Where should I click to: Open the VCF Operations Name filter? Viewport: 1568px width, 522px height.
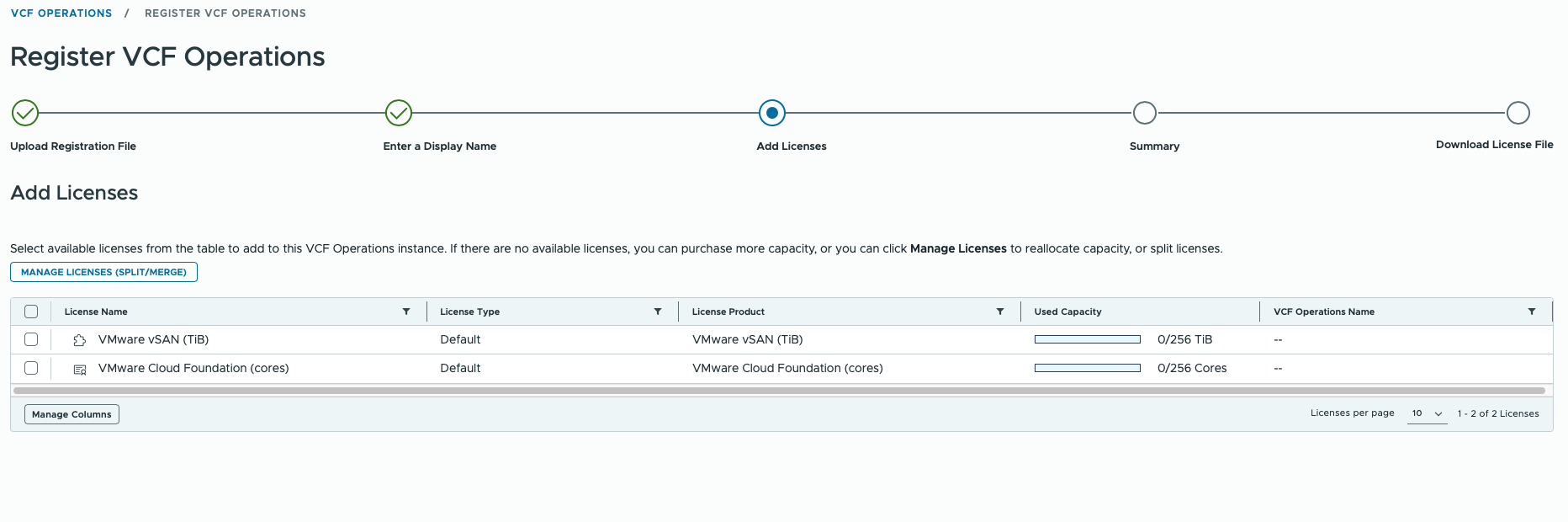click(x=1532, y=312)
